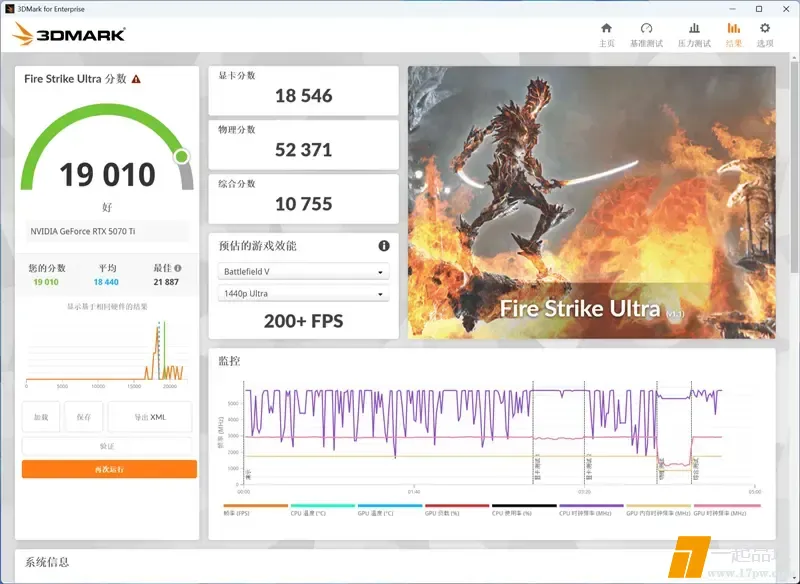Click the large 19 010 overall score
Screen dimensions: 800x584
tap(107, 174)
